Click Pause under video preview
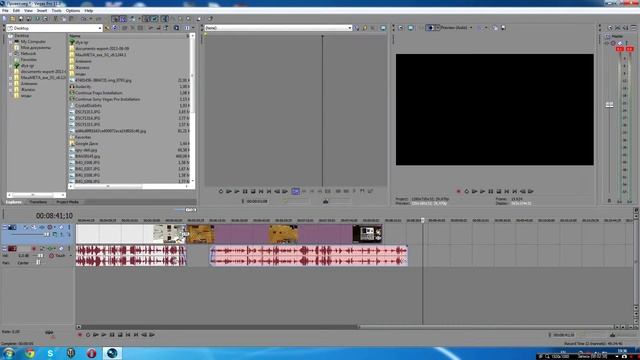 coord(491,191)
